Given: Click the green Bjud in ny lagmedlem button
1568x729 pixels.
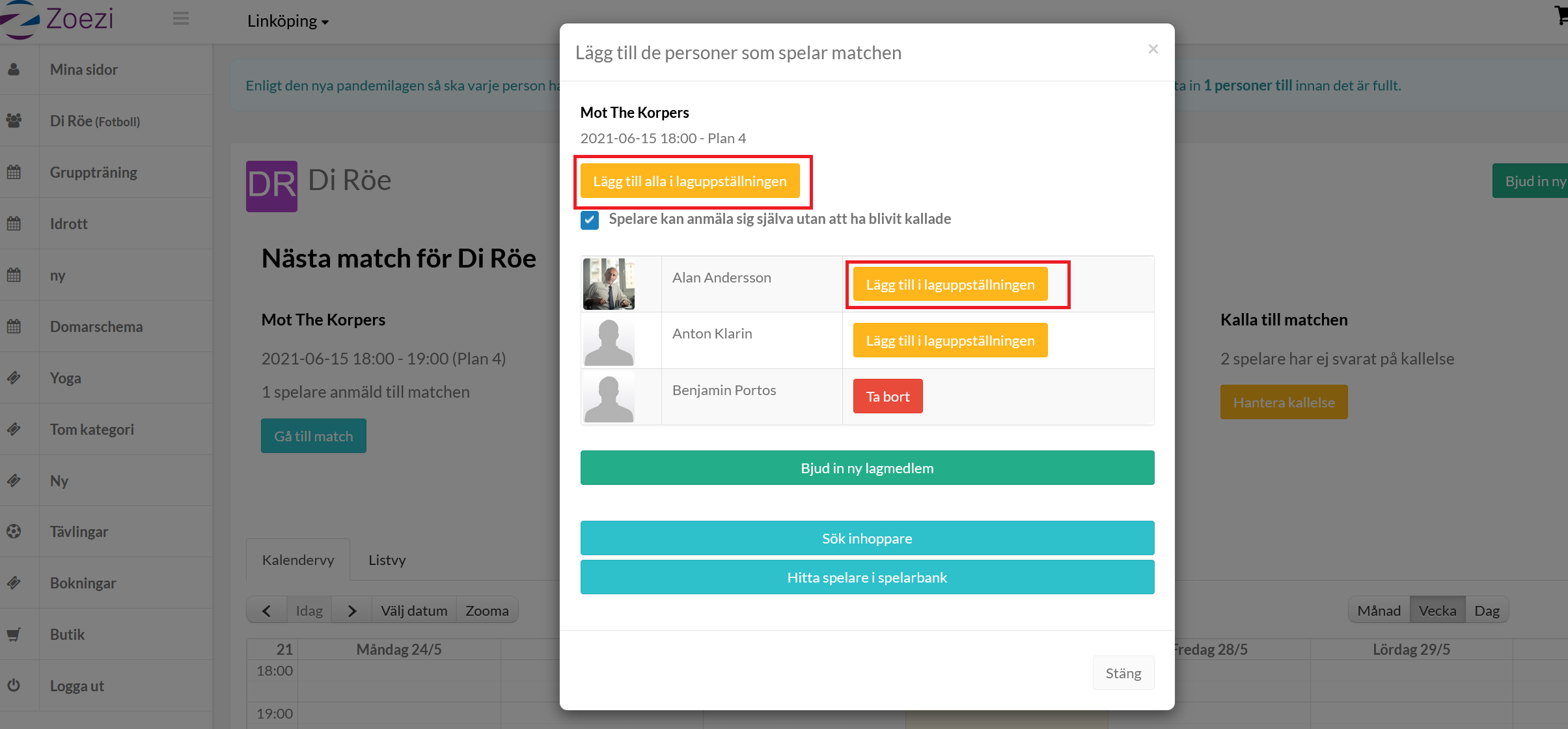Looking at the screenshot, I should [867, 468].
